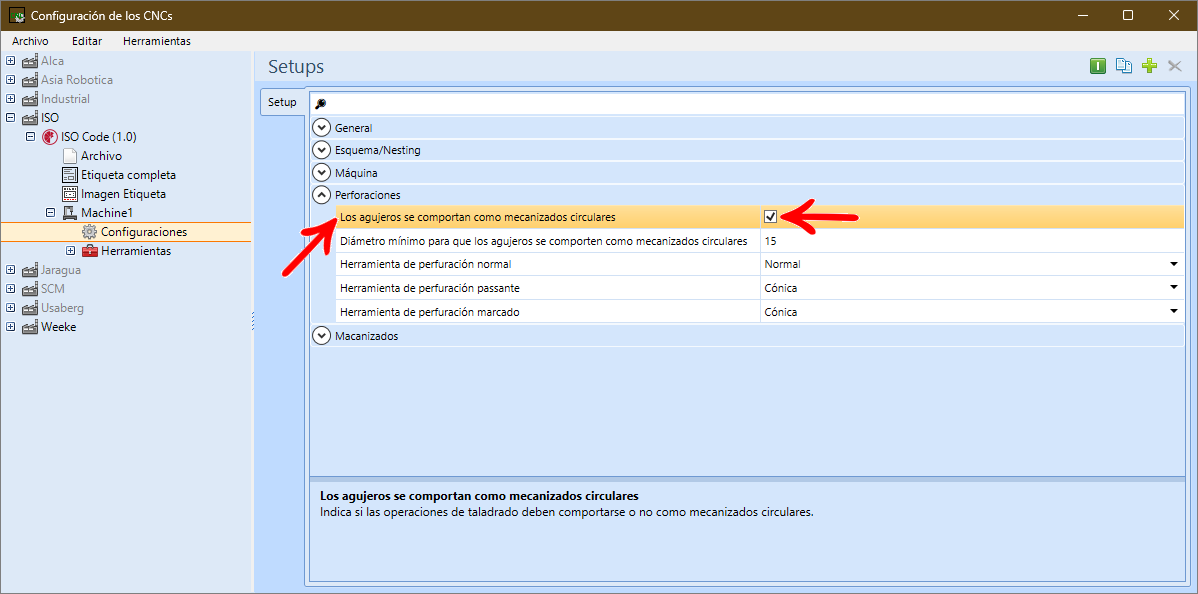Expand the Usaberg tree node
The width and height of the screenshot is (1198, 594).
point(11,308)
